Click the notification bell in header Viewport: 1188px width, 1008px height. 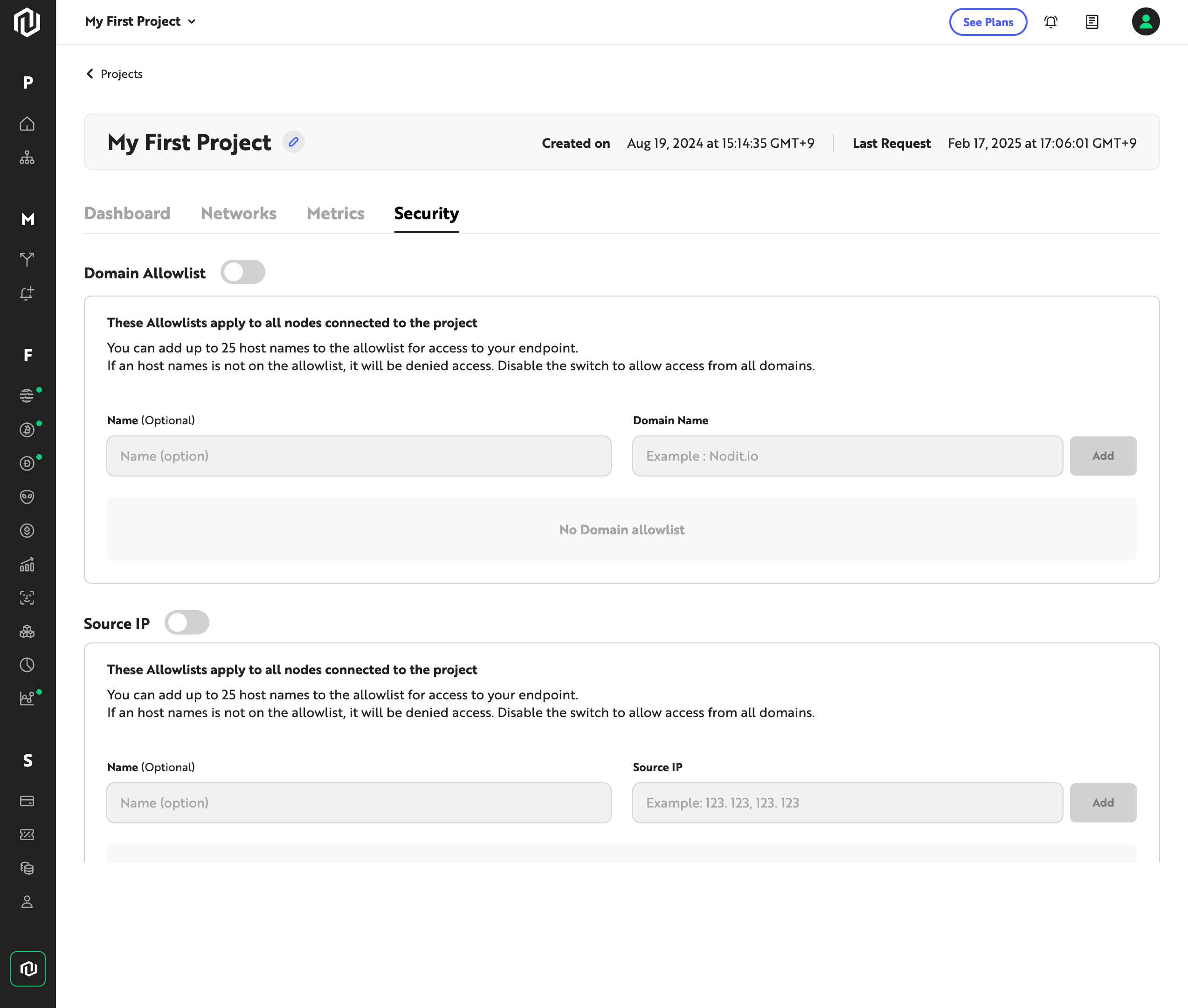(1050, 22)
